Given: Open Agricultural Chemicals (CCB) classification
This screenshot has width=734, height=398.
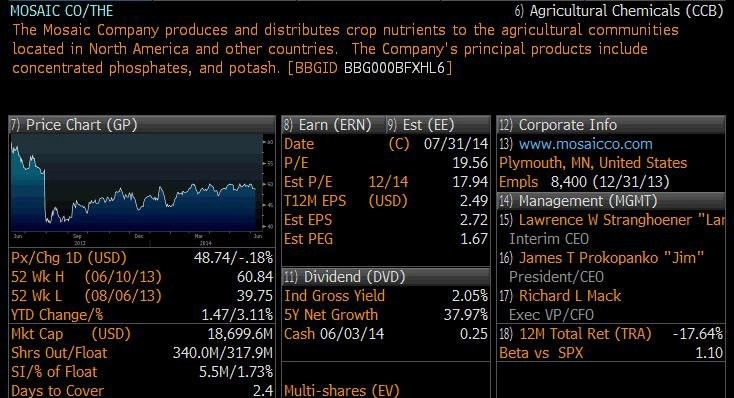Looking at the screenshot, I should 619,11.
